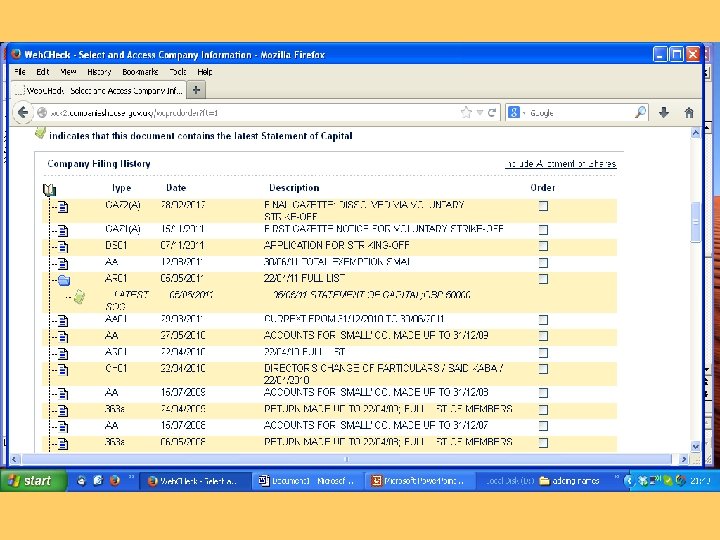Screen dimensions: 720x540
Task: Tick order box for Total Exemption Small
Action: coord(543,263)
